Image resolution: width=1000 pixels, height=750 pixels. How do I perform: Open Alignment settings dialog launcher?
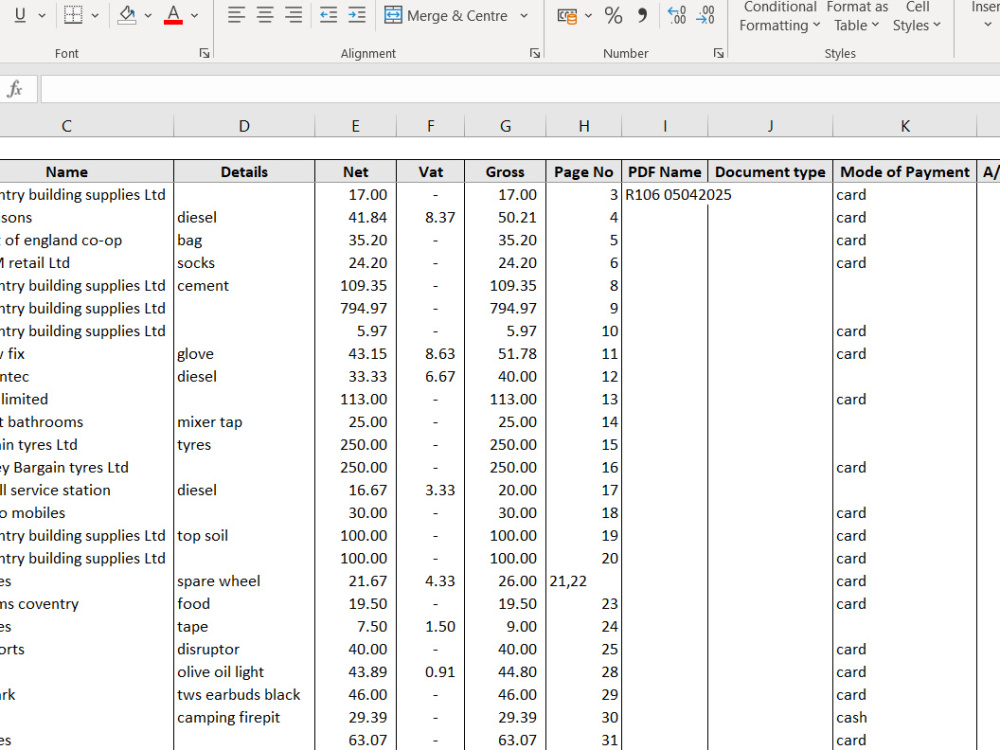click(534, 54)
